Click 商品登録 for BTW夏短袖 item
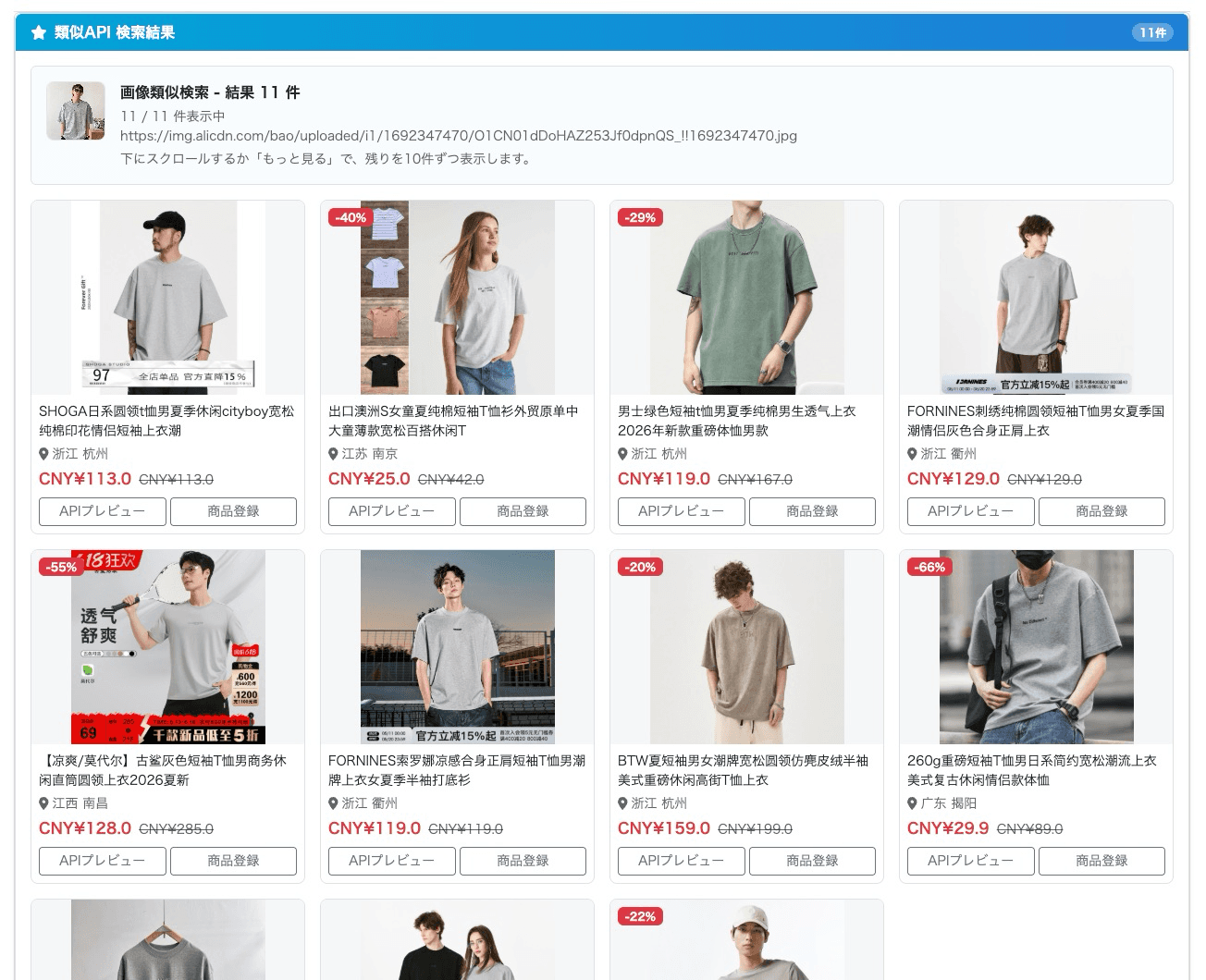 [812, 861]
